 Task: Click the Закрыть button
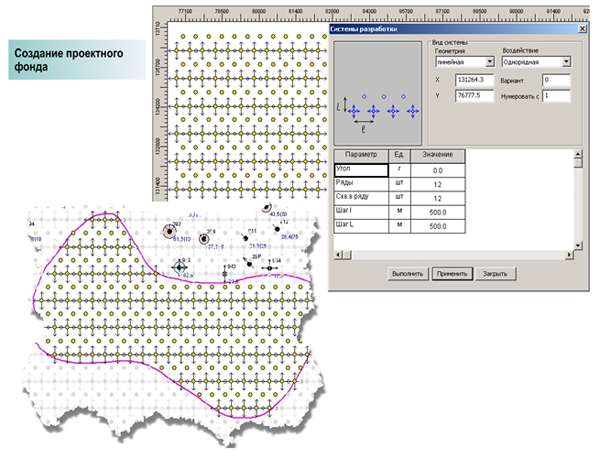pos(495,274)
